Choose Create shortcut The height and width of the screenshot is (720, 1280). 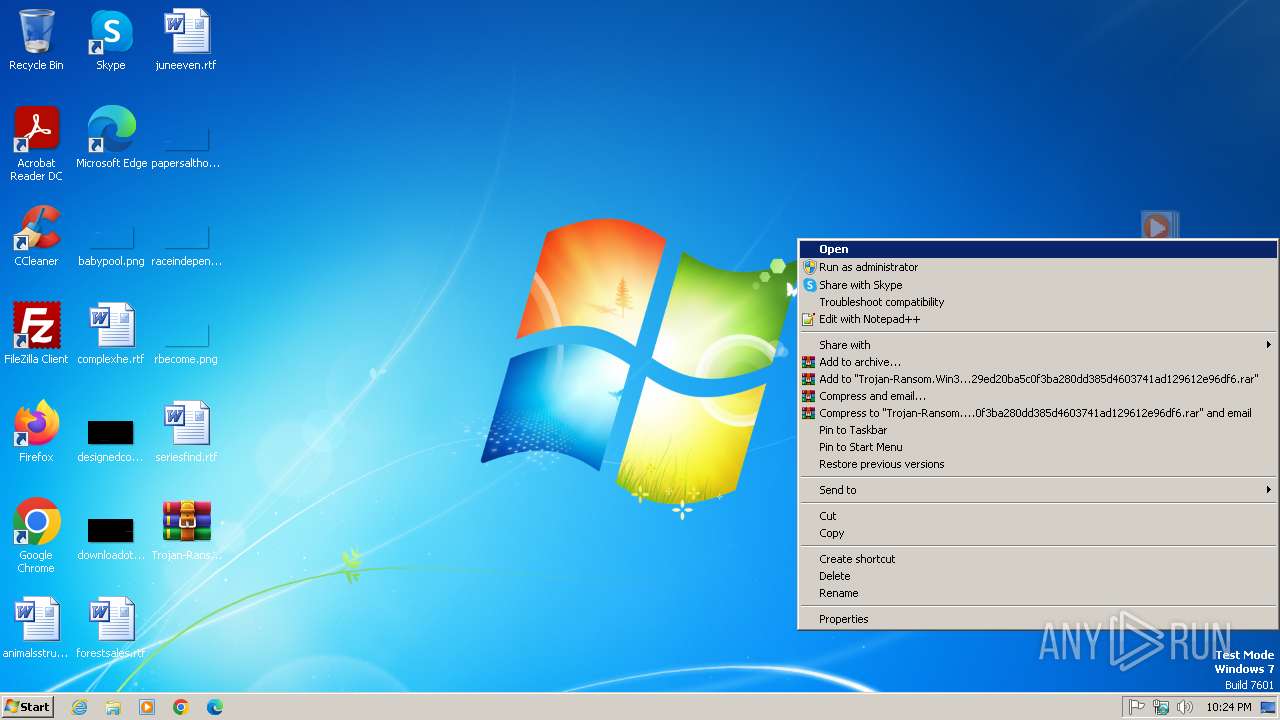1037,559
